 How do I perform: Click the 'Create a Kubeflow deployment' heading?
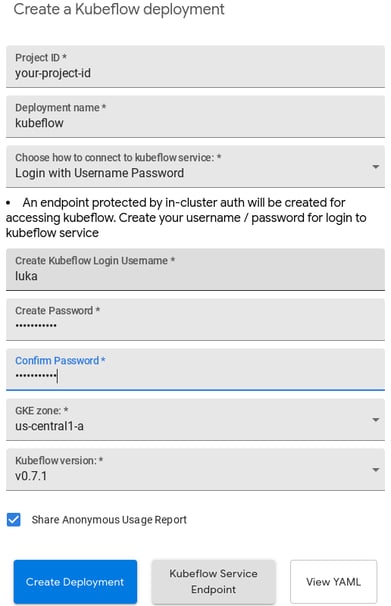click(119, 9)
